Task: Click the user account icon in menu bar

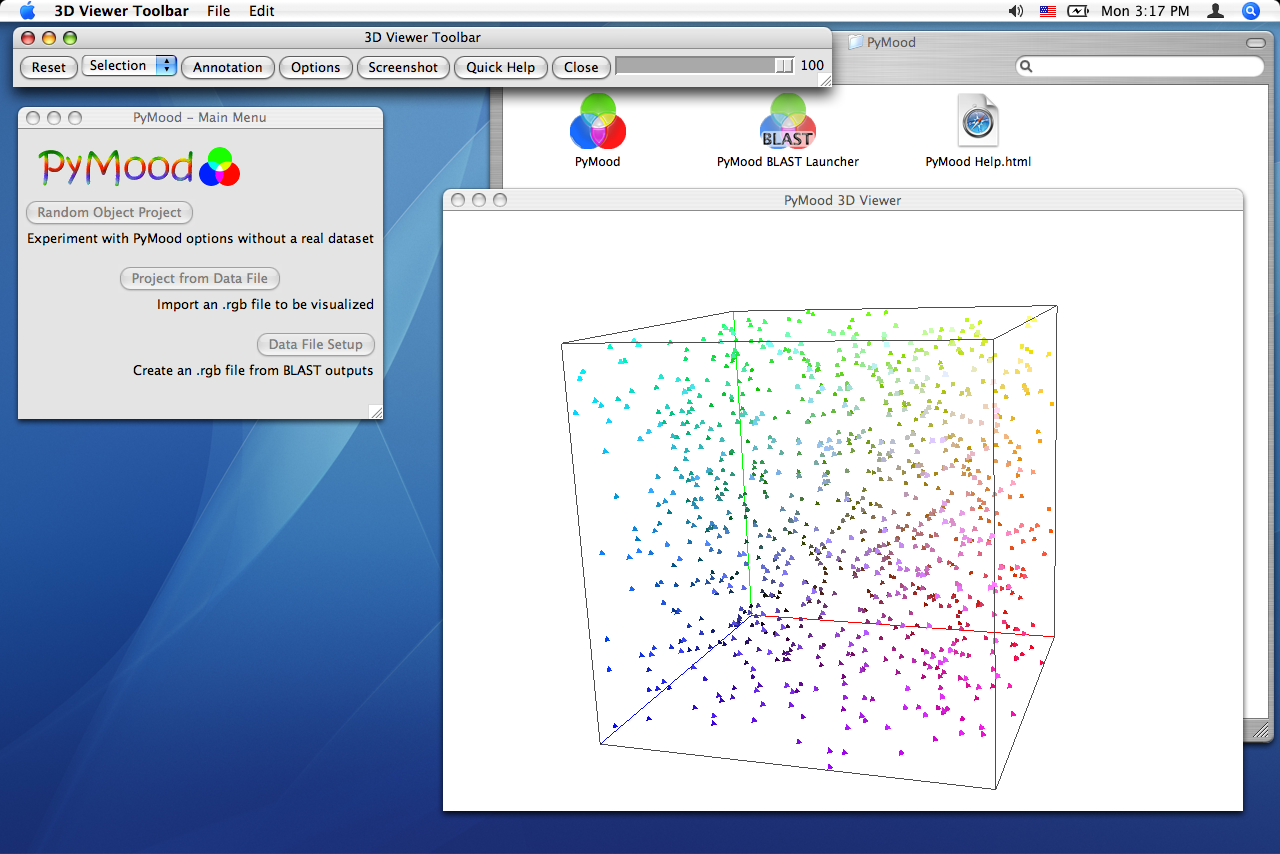Action: 1216,11
